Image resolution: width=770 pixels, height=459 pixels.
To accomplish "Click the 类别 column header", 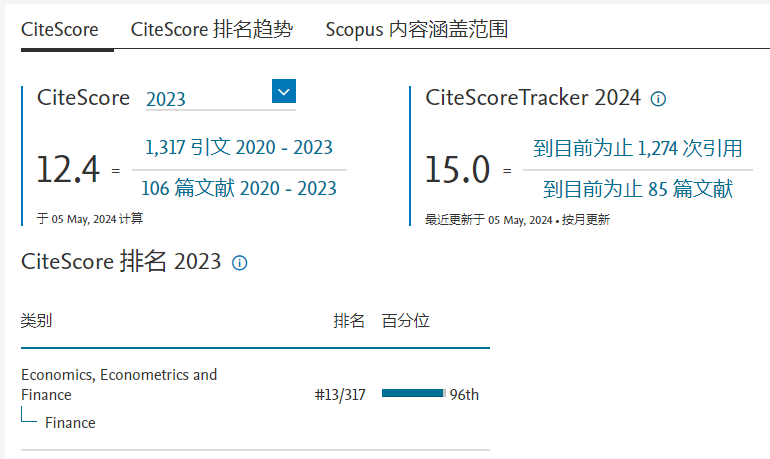I will coord(37,321).
